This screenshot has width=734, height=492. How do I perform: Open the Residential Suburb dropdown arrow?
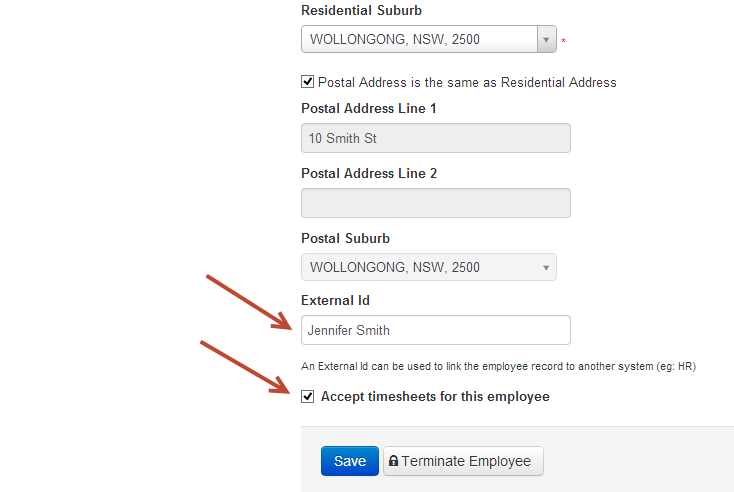coord(546,40)
